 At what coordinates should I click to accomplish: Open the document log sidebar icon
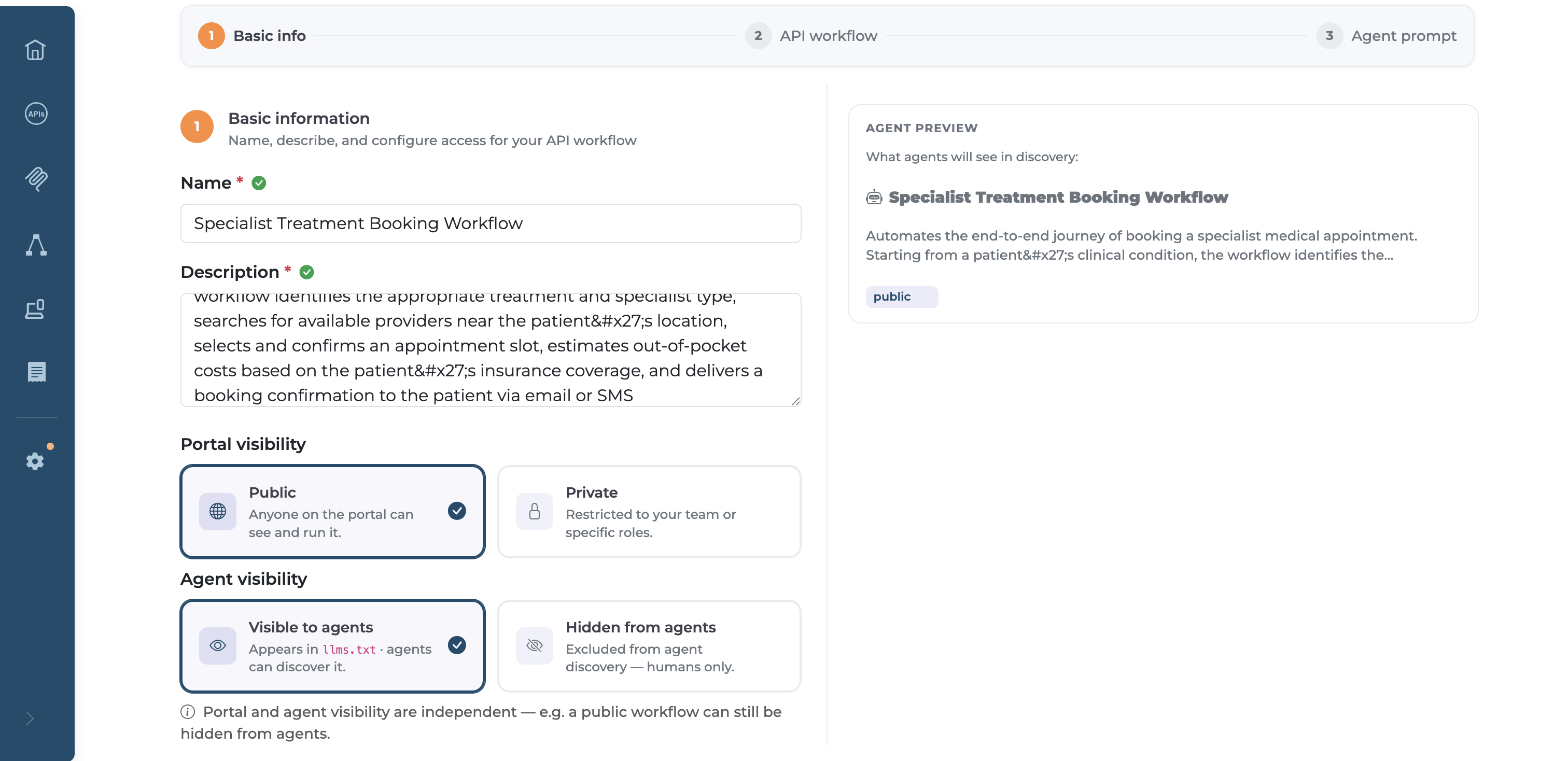click(x=36, y=372)
